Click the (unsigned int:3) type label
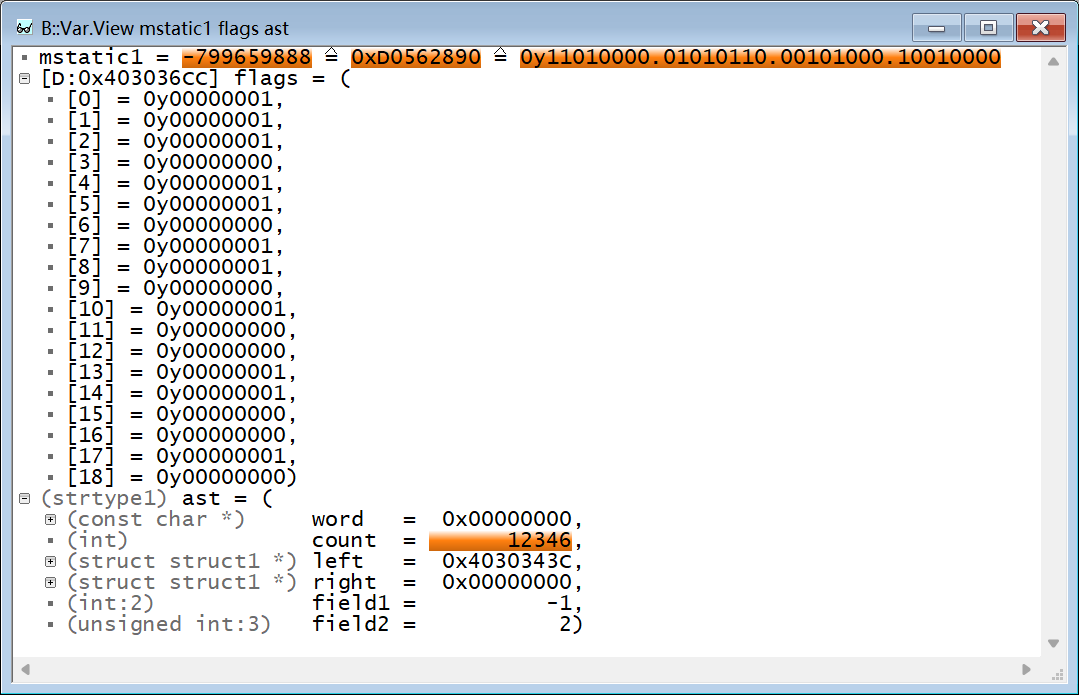 click(x=169, y=624)
